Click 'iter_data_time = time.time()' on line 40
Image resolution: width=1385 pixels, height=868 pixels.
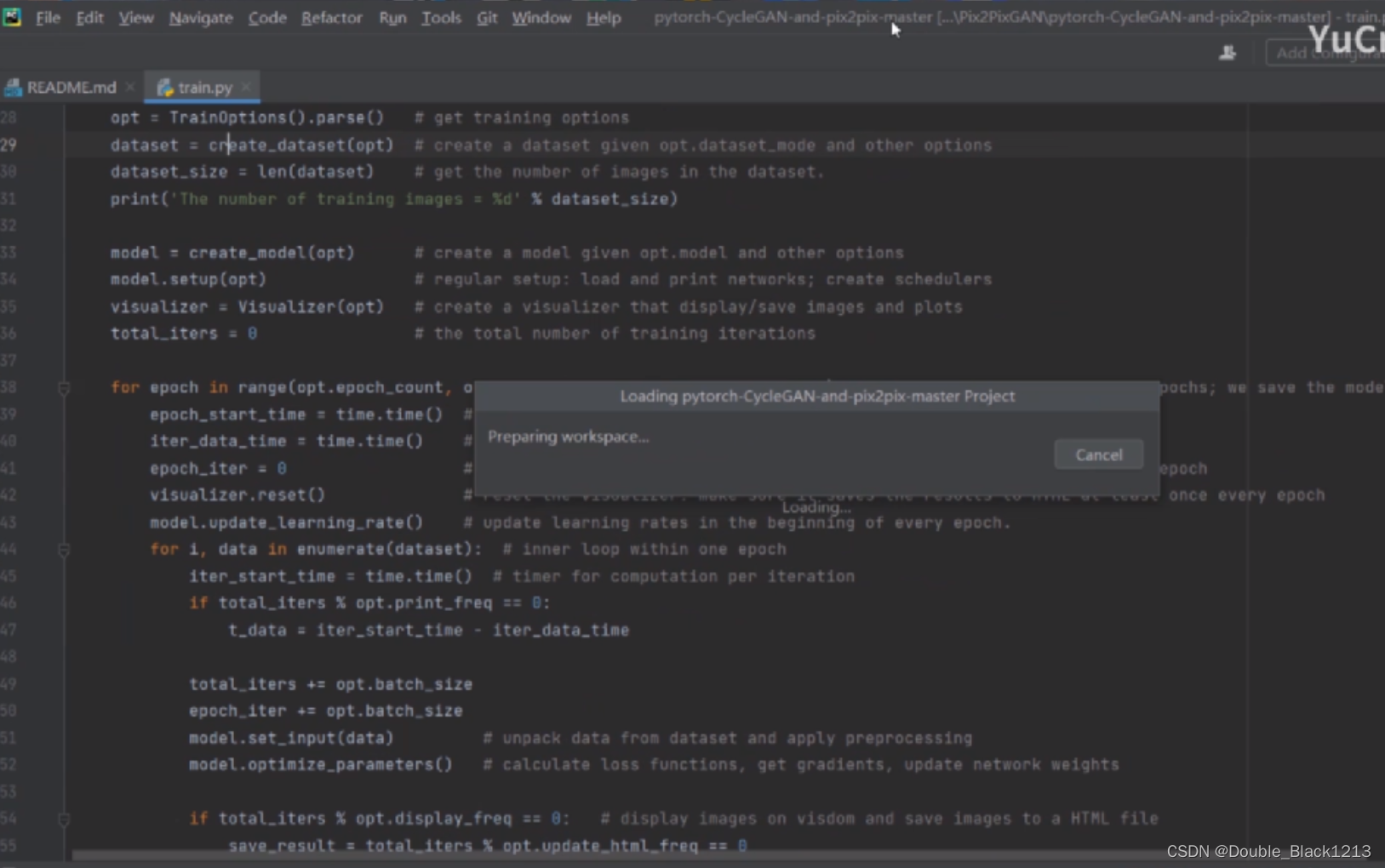[287, 441]
